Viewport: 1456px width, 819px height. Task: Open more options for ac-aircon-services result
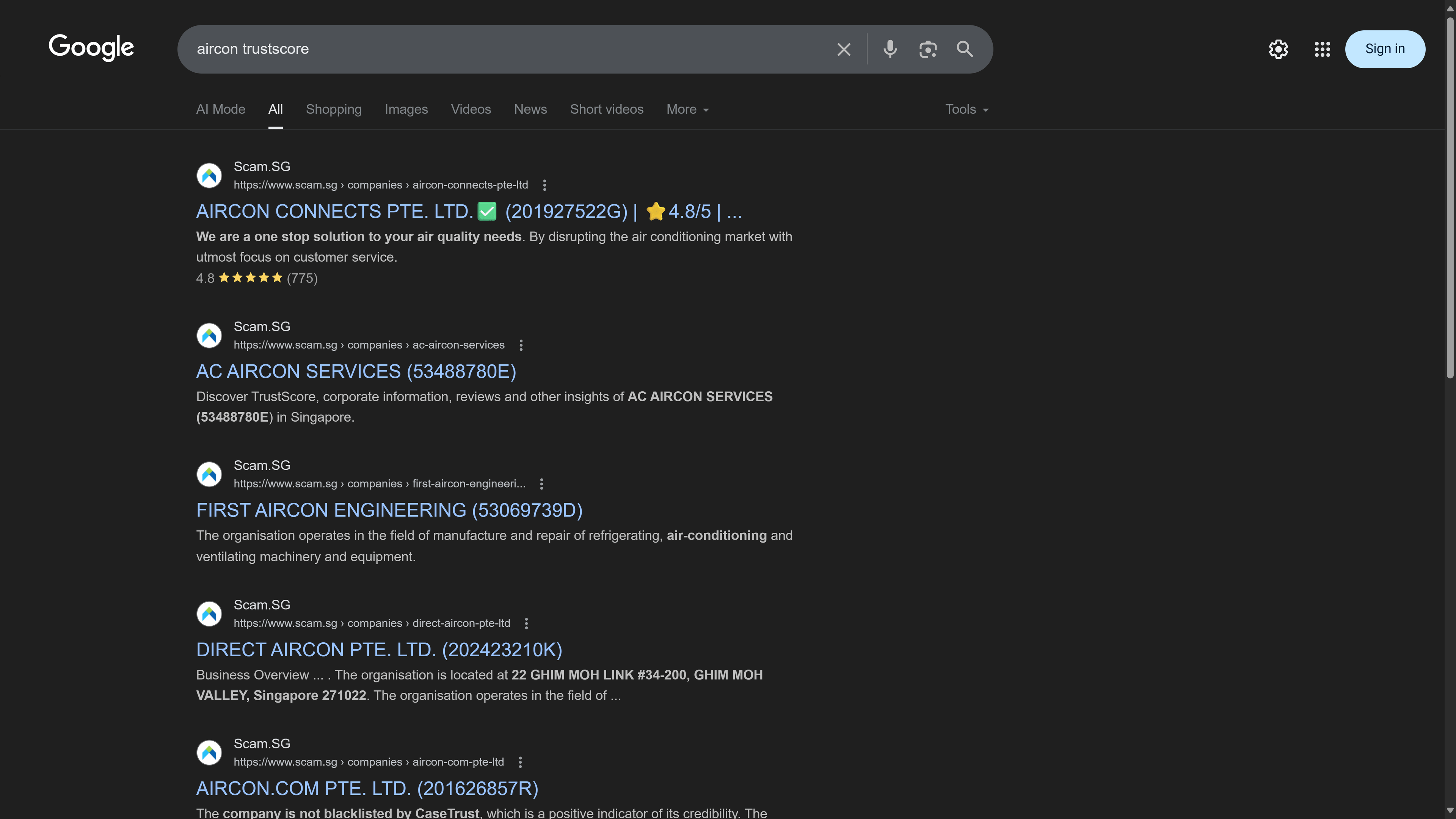click(x=521, y=345)
